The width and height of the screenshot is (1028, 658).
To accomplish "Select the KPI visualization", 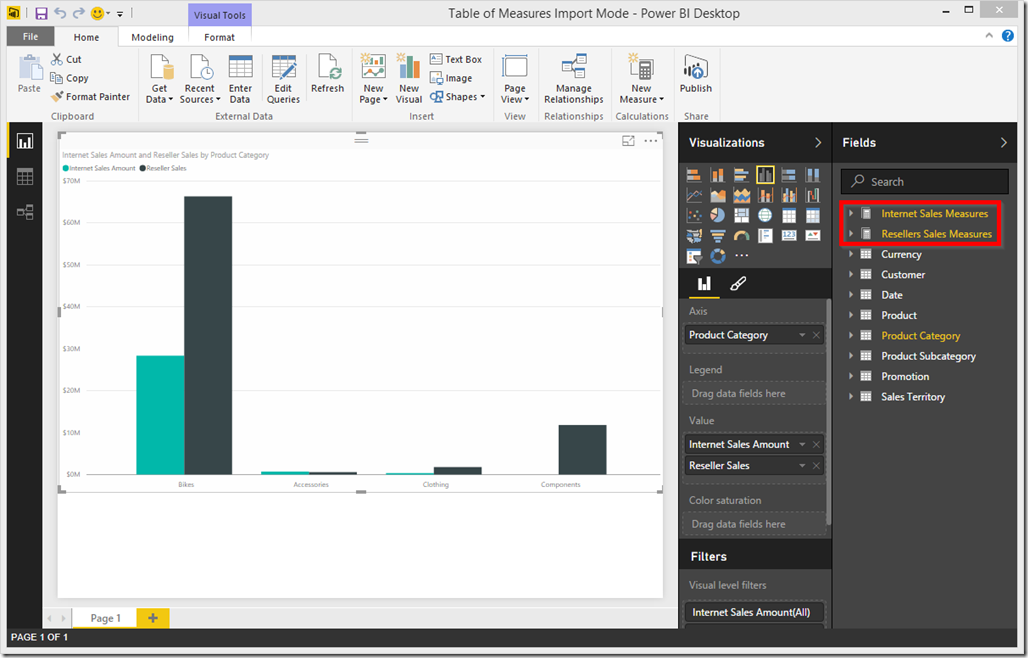I will (813, 236).
